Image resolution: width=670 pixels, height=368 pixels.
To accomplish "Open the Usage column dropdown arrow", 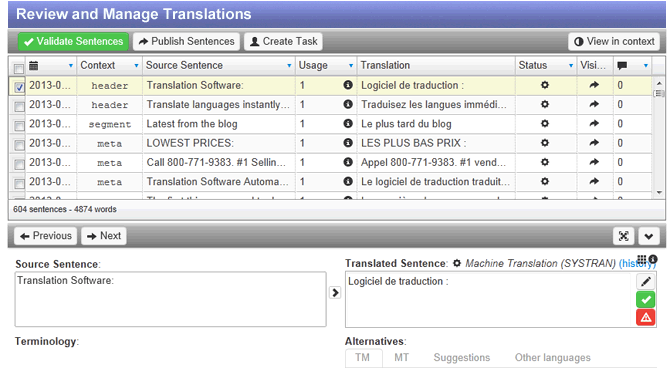I will click(351, 66).
